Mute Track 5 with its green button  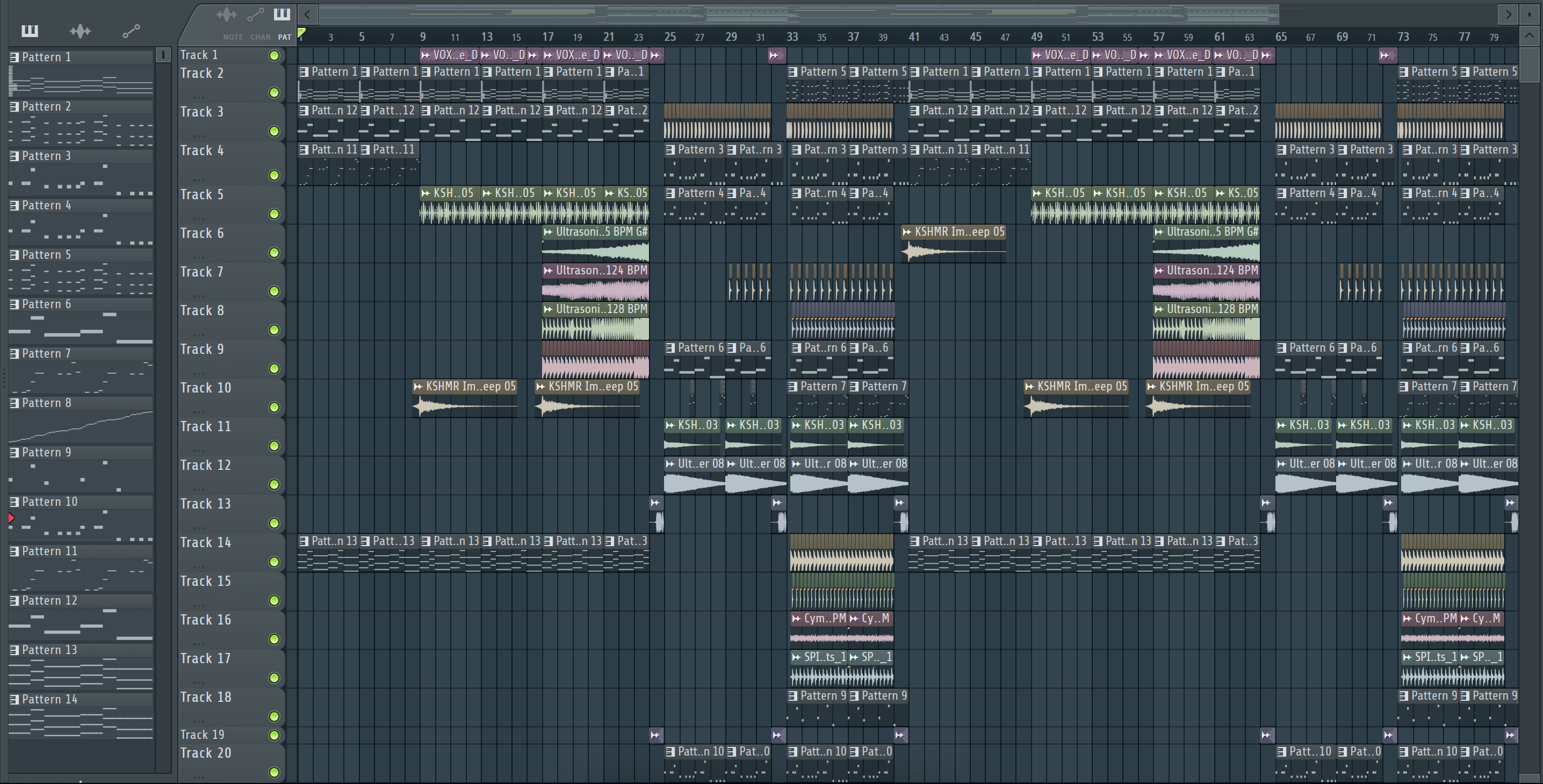274,214
